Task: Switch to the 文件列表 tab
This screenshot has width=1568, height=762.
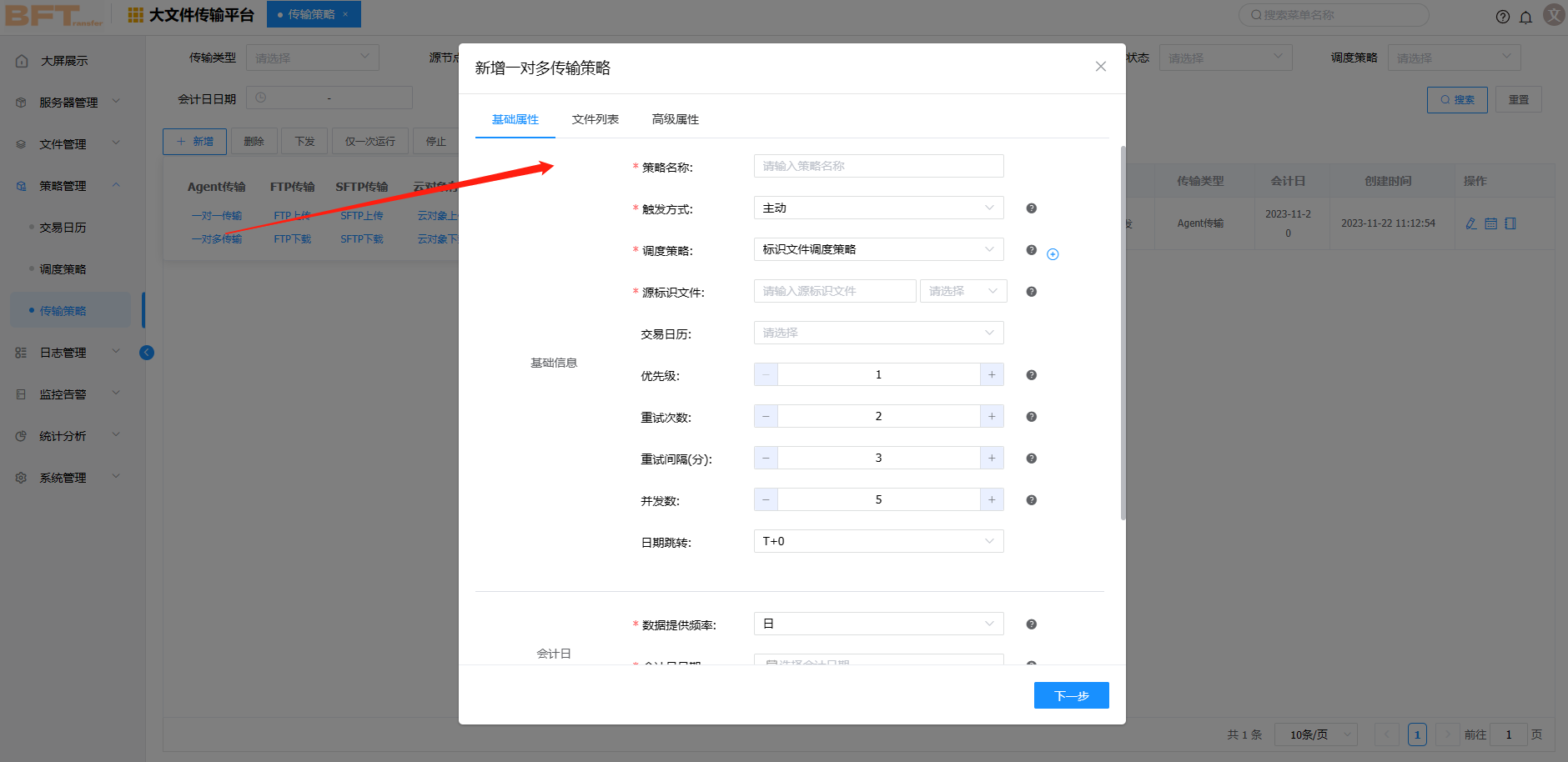Action: coord(595,119)
